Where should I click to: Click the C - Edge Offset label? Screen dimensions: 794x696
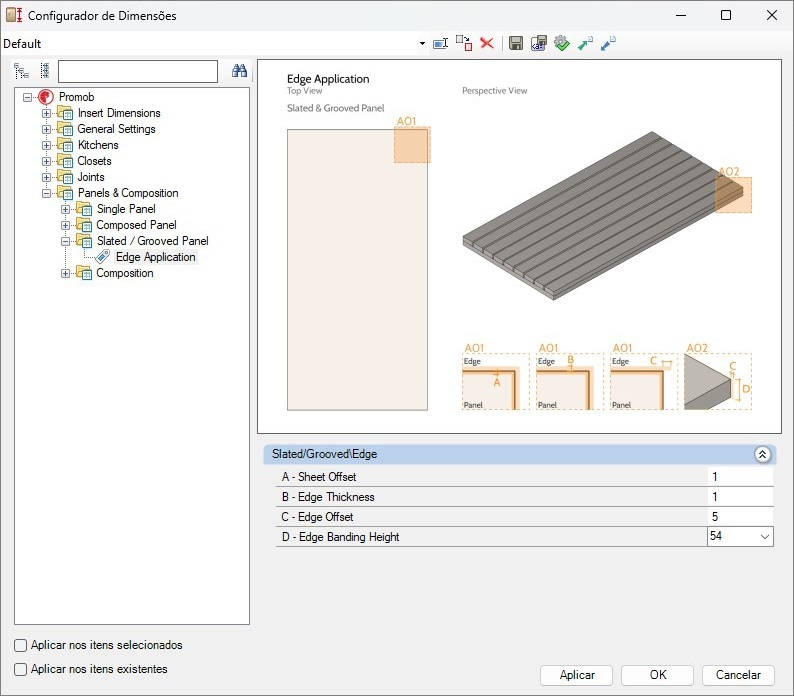click(x=317, y=517)
